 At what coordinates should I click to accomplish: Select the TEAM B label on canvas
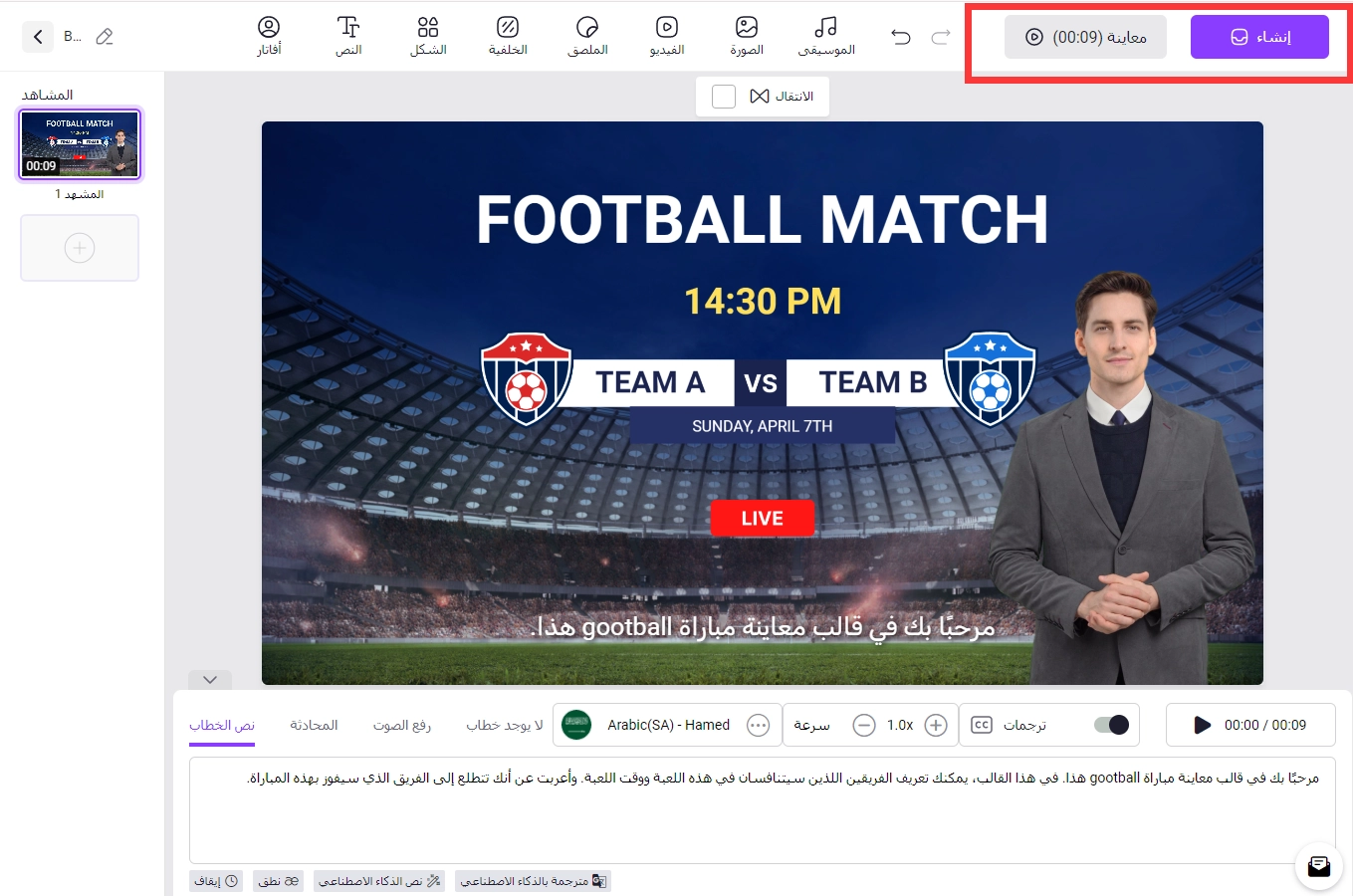(873, 382)
